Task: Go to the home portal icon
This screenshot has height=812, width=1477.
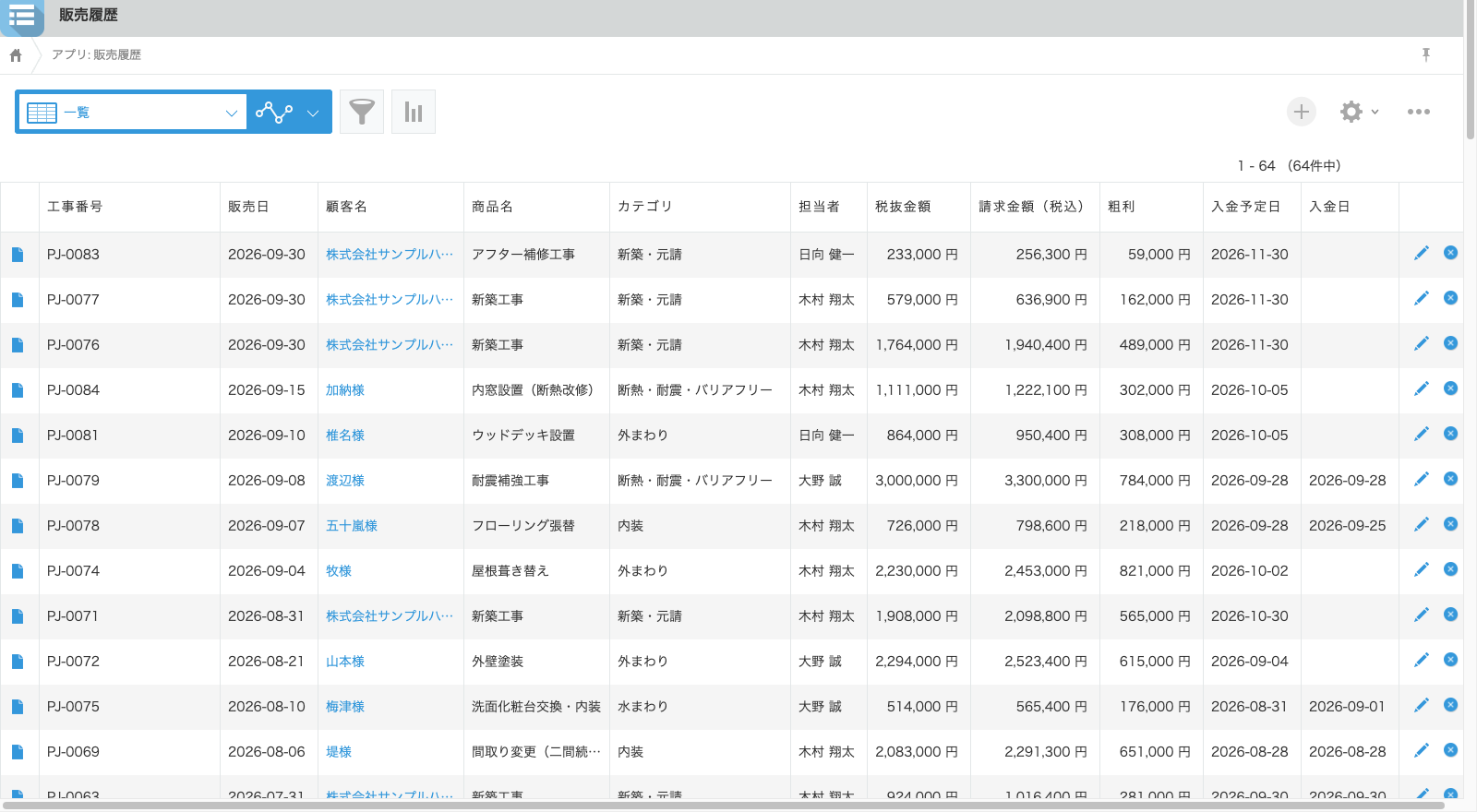Action: coord(16,55)
